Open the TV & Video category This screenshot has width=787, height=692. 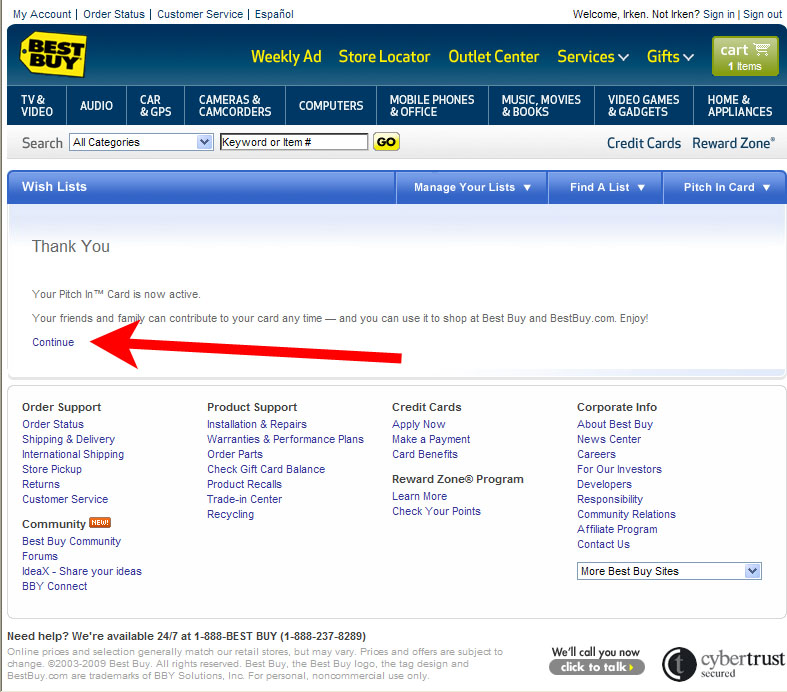(x=37, y=106)
